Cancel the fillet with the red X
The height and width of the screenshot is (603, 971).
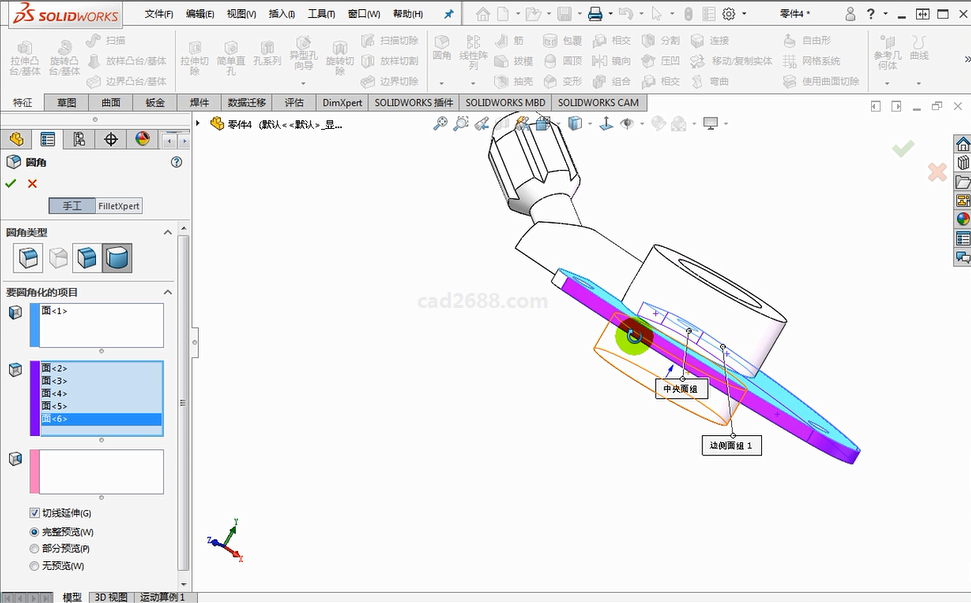pyautogui.click(x=32, y=183)
